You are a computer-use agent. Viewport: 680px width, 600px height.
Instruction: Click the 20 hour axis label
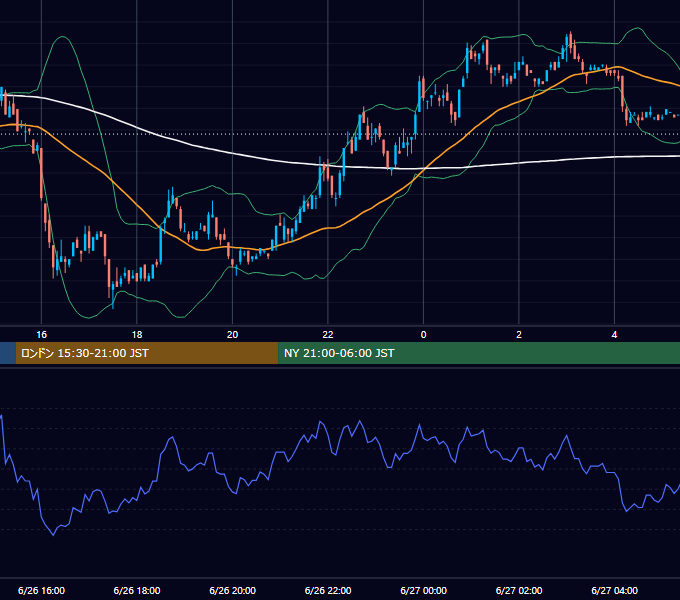(232, 335)
